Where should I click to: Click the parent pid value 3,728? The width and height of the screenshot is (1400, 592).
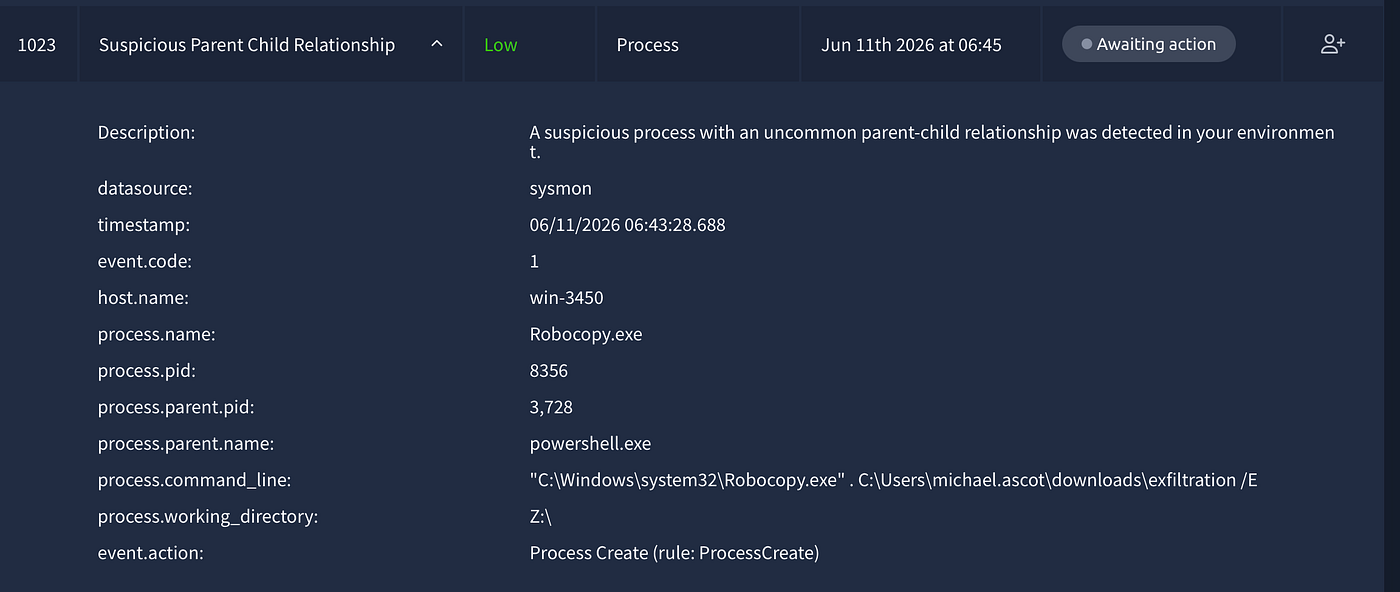551,407
